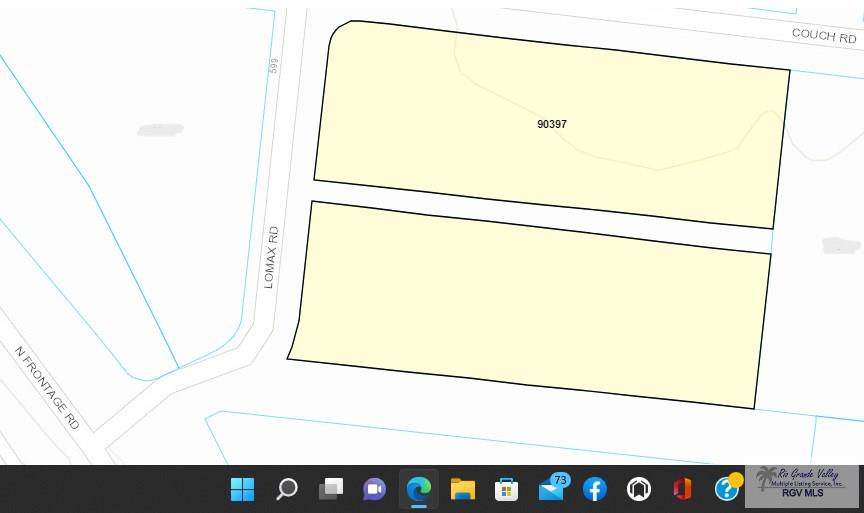Open taskbar Search magnifier

(287, 489)
